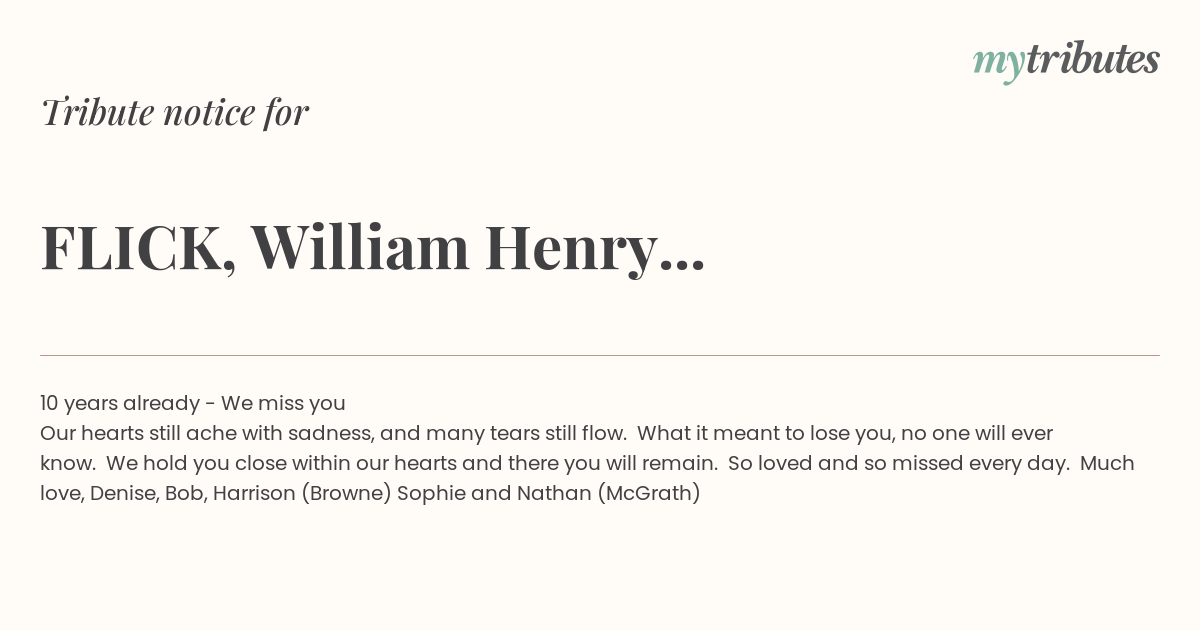Click 'What it meant to lose you'
The width and height of the screenshot is (1200, 630).
click(766, 433)
